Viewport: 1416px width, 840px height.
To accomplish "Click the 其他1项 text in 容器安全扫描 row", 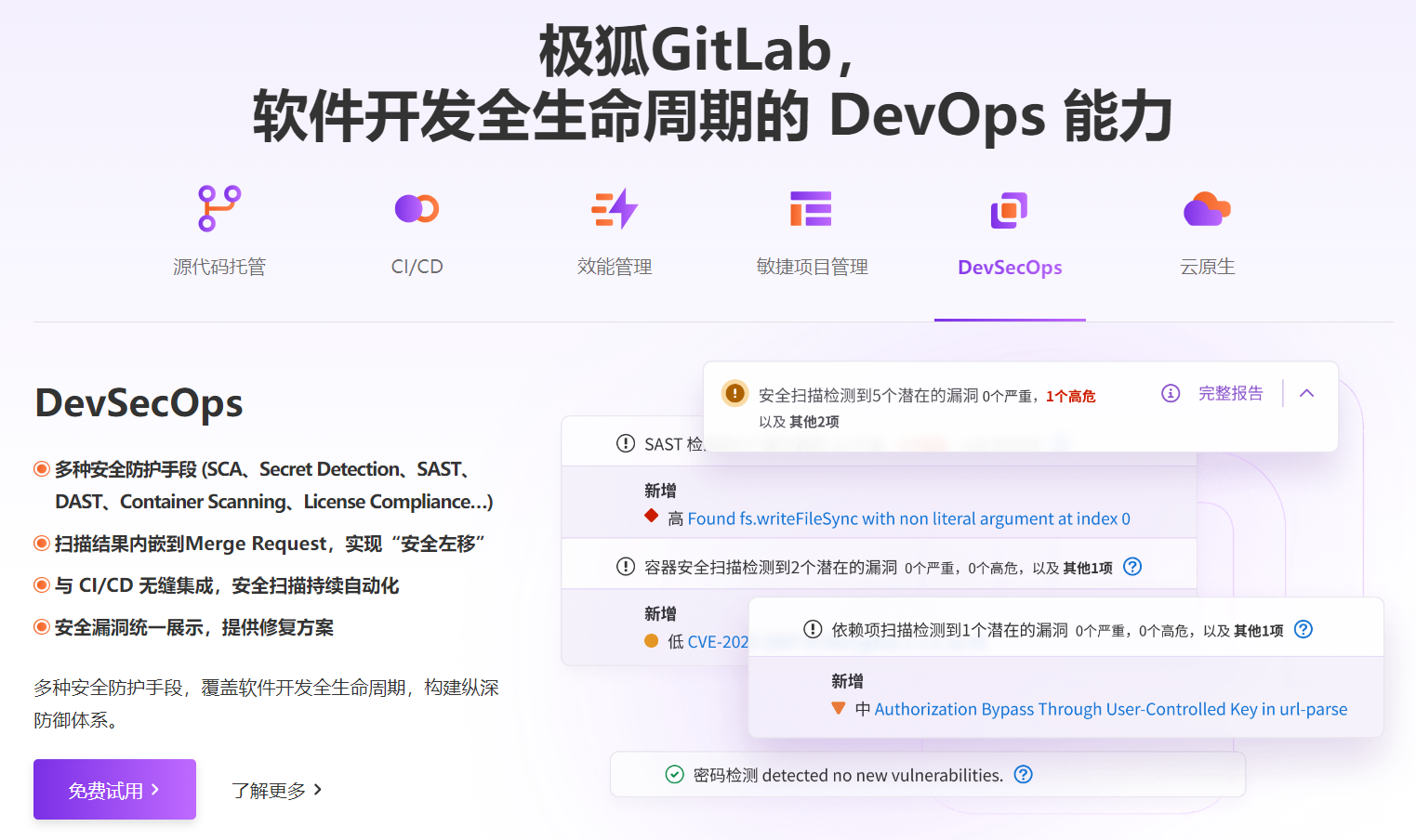I will [1088, 569].
